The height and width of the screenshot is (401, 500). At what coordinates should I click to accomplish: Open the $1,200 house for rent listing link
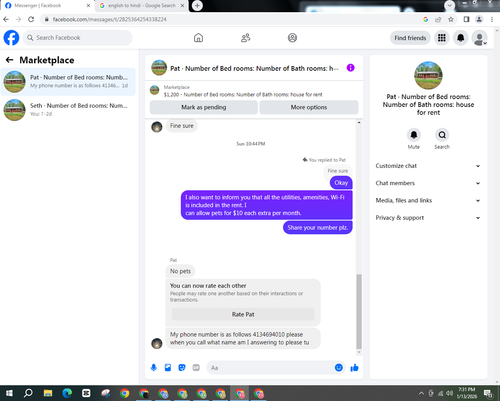coord(243,94)
